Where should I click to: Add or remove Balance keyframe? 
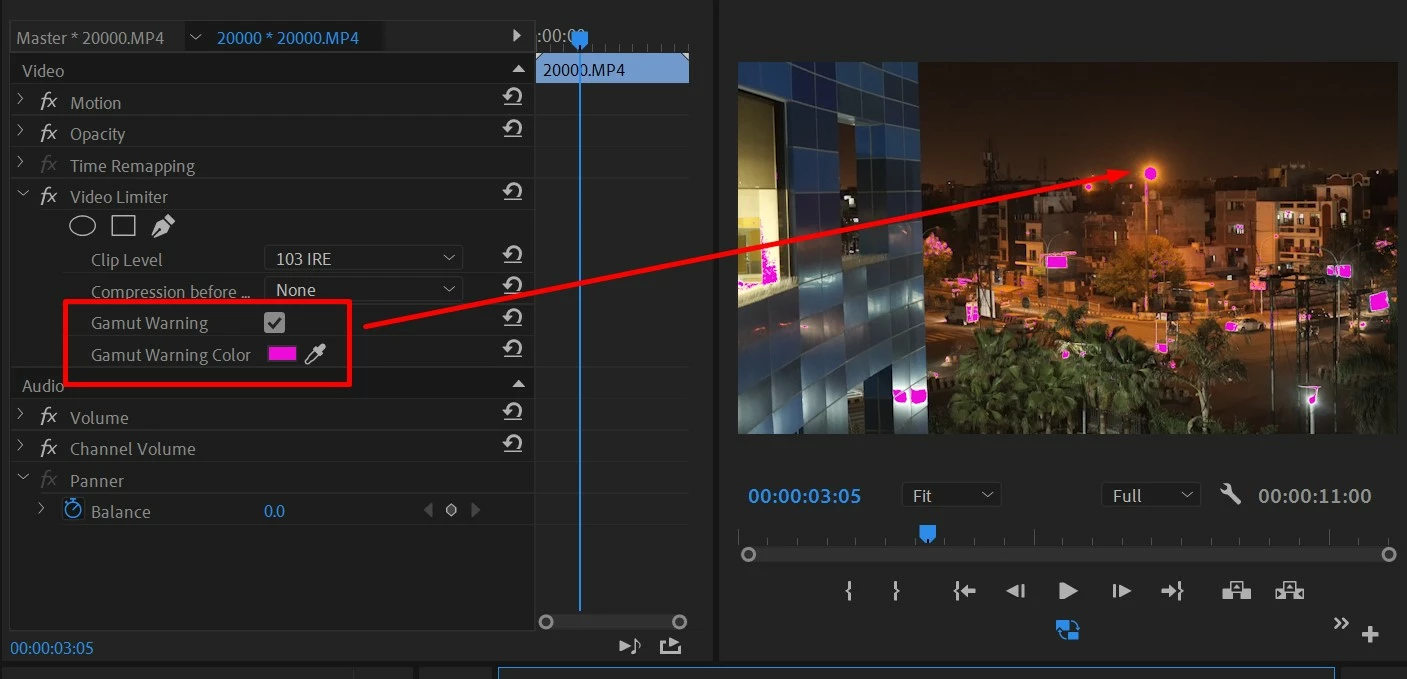(x=451, y=510)
